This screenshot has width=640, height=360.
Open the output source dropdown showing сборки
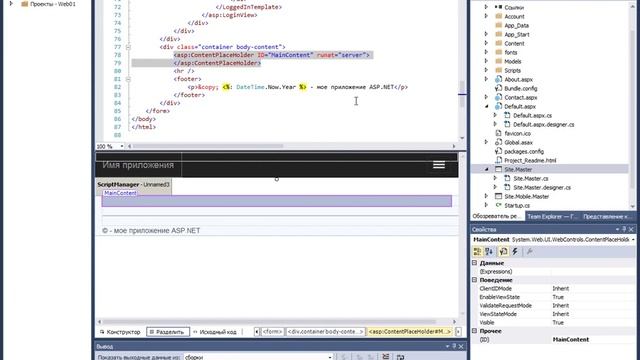pyautogui.click(x=330, y=357)
